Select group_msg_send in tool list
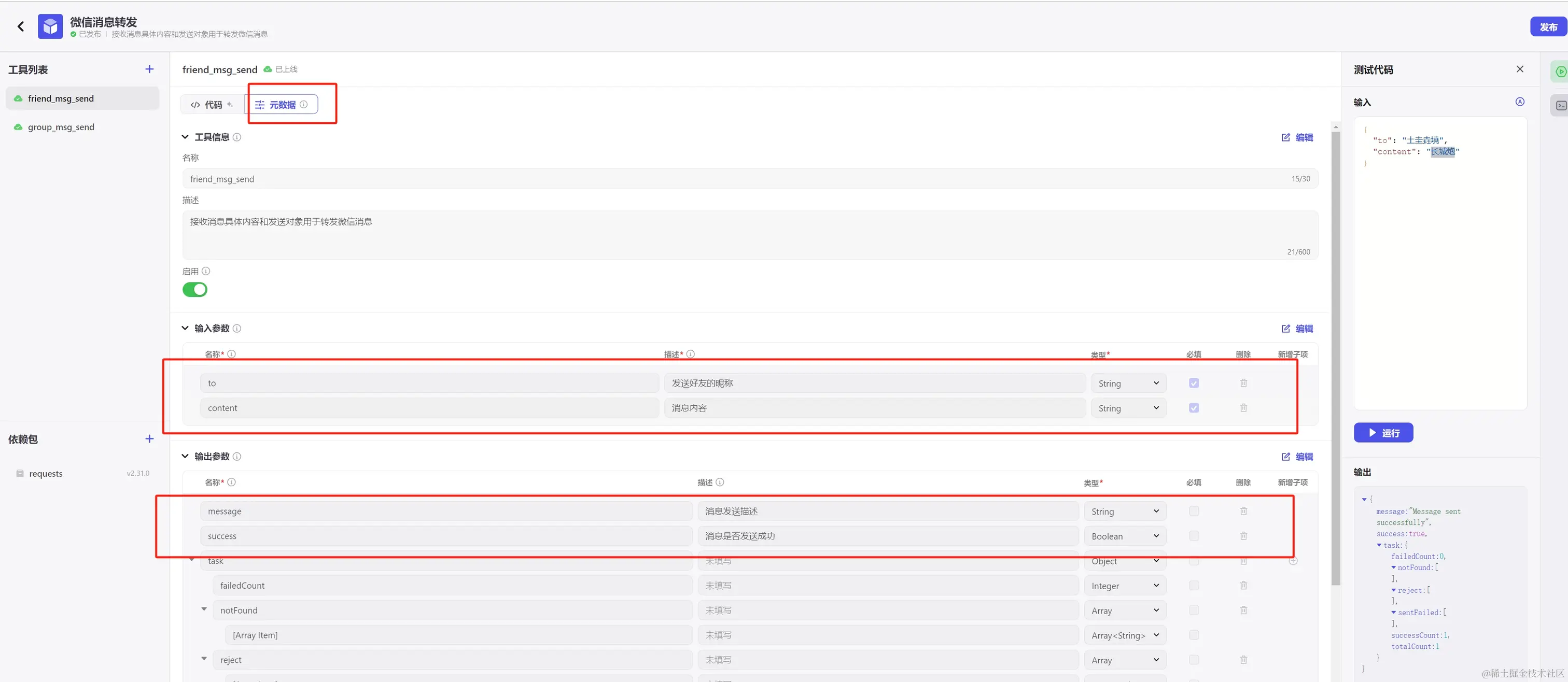Viewport: 1568px width, 682px height. pos(61,127)
